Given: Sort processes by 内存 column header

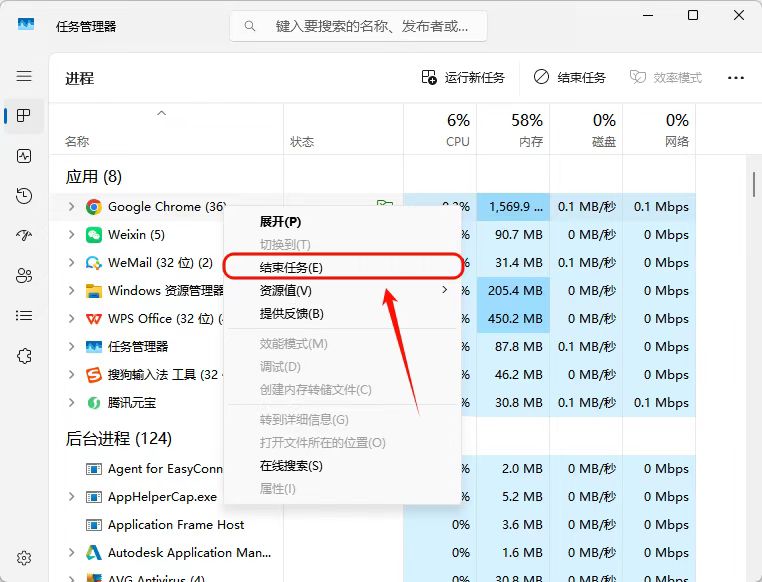Looking at the screenshot, I should coord(513,129).
